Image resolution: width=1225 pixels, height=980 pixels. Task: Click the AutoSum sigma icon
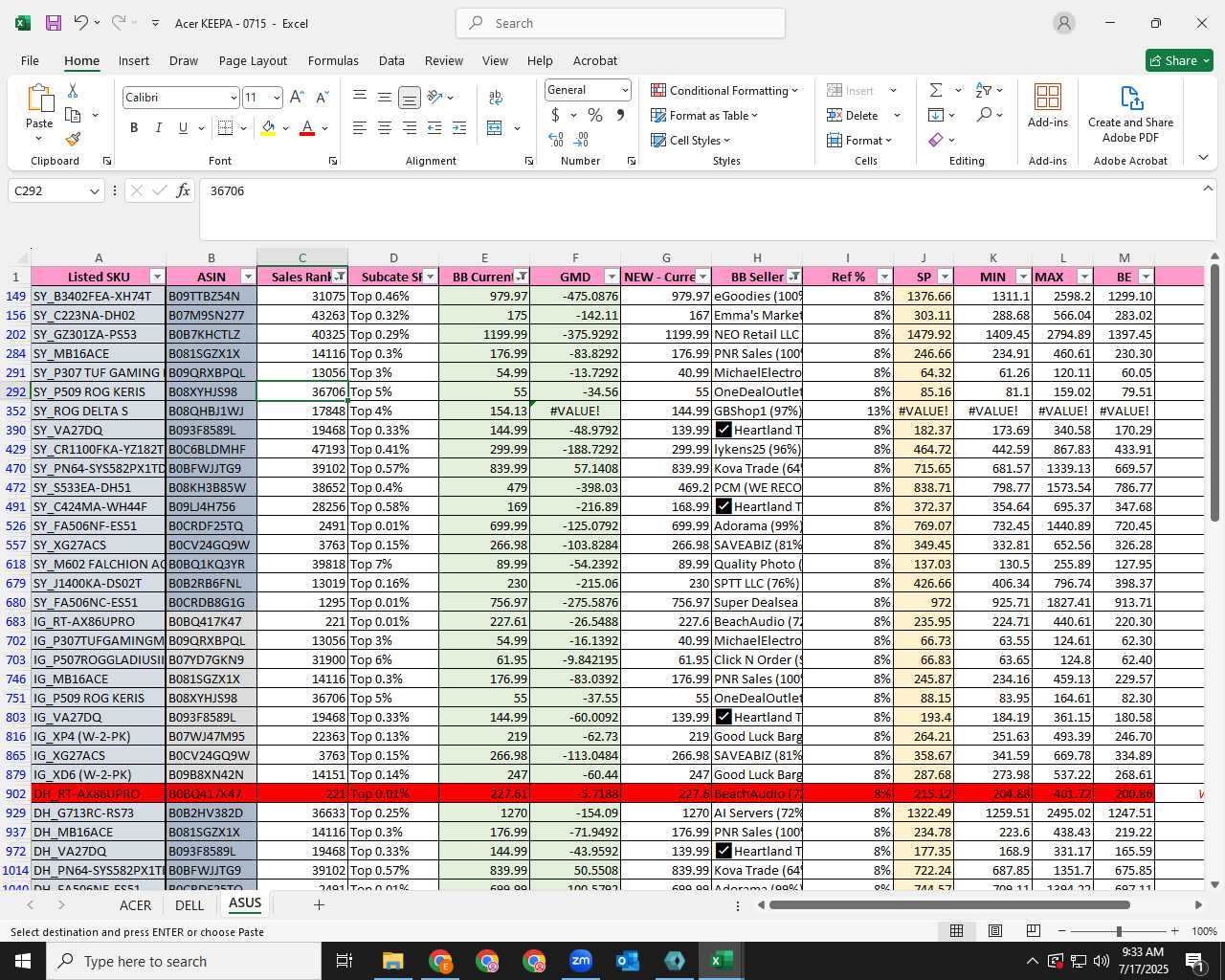(936, 90)
